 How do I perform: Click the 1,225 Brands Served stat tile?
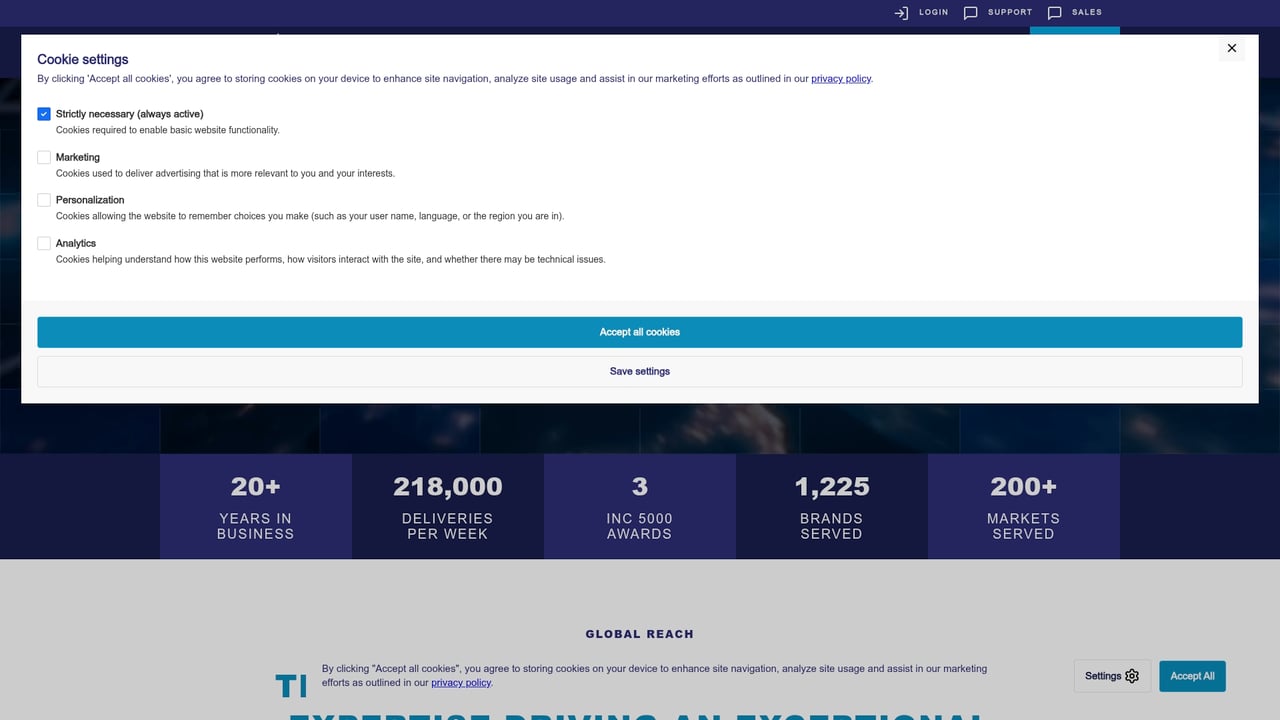[831, 506]
